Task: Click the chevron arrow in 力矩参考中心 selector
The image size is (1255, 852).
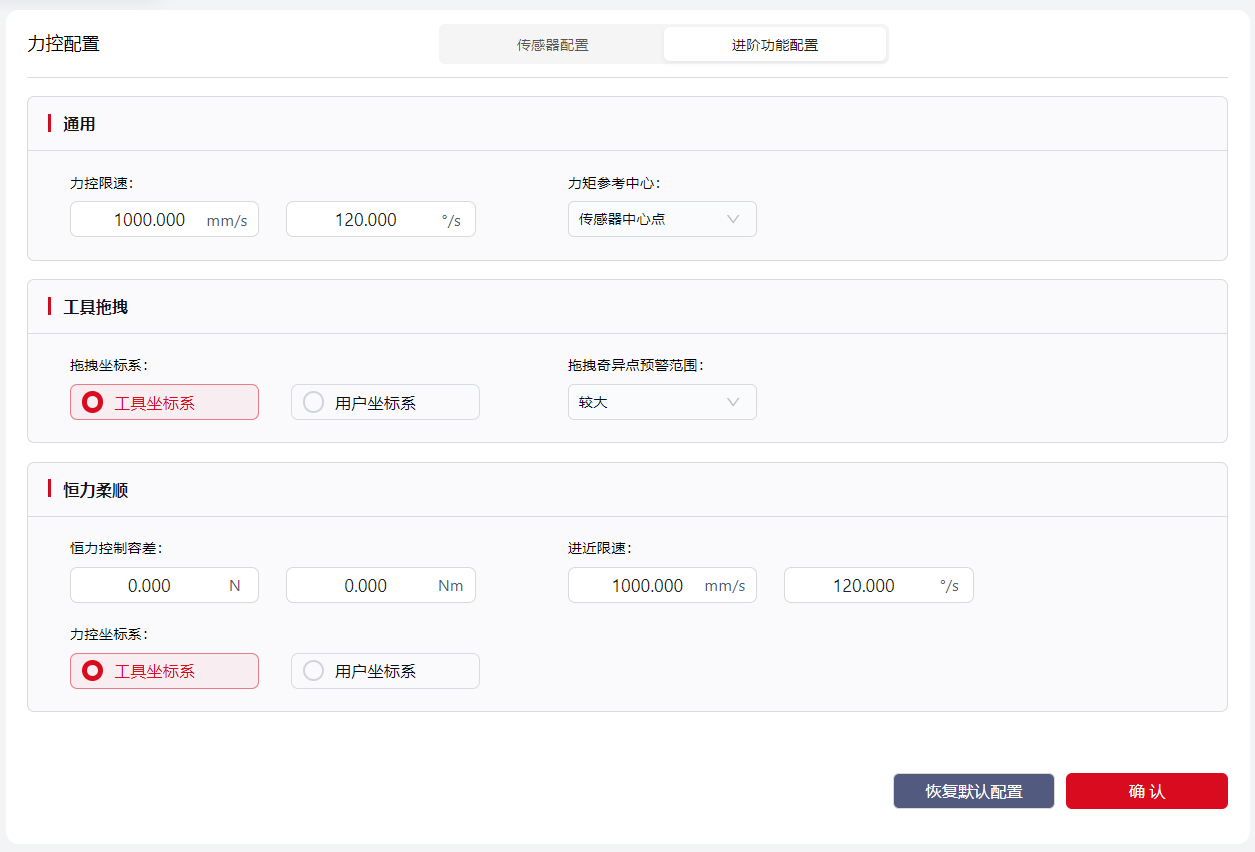Action: coord(733,219)
